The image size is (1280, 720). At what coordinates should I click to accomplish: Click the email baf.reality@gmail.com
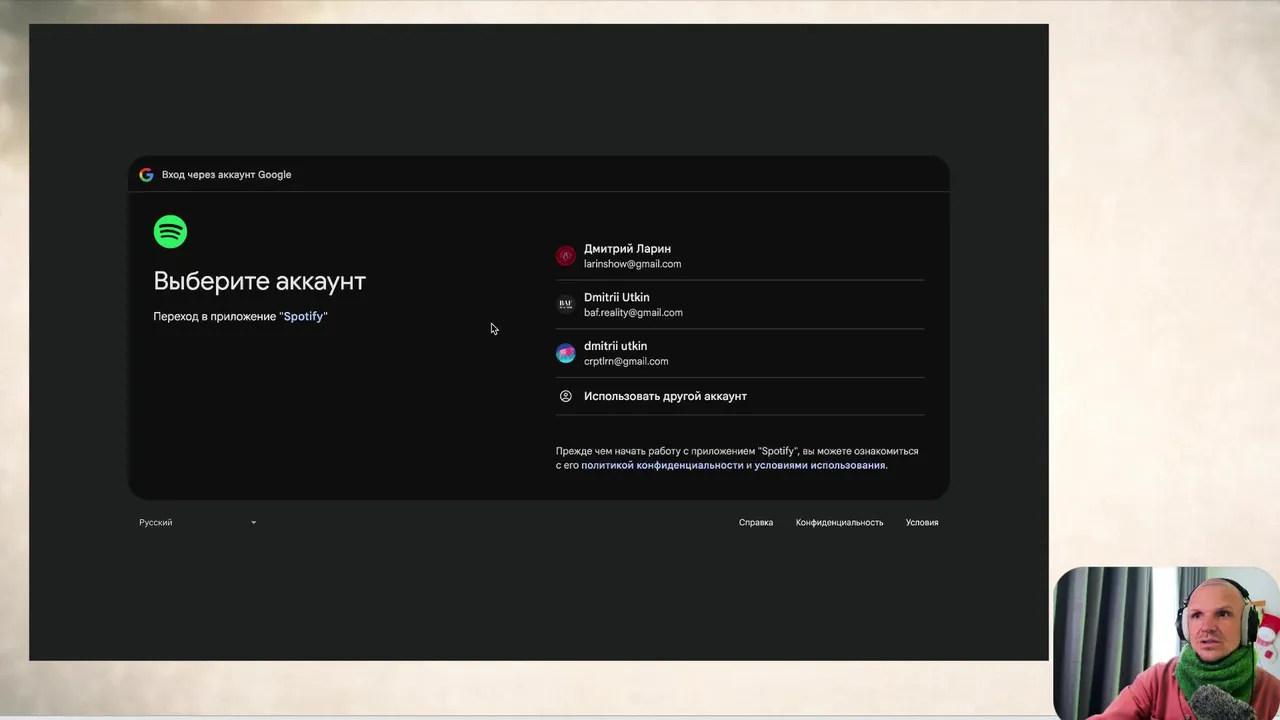633,312
